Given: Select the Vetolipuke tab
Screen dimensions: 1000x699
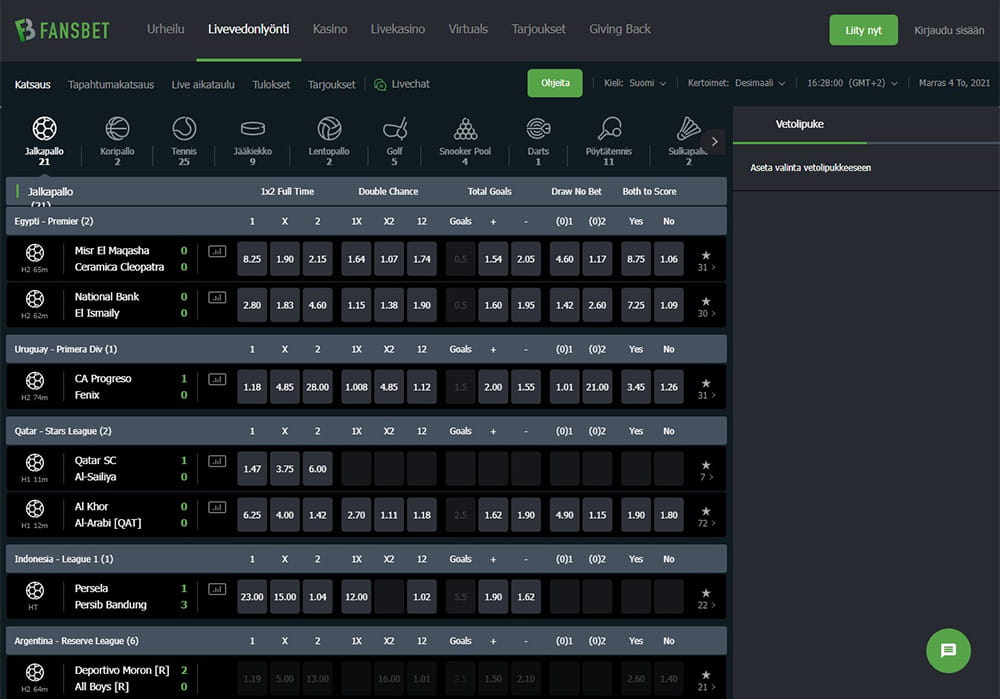Looking at the screenshot, I should tap(799, 124).
